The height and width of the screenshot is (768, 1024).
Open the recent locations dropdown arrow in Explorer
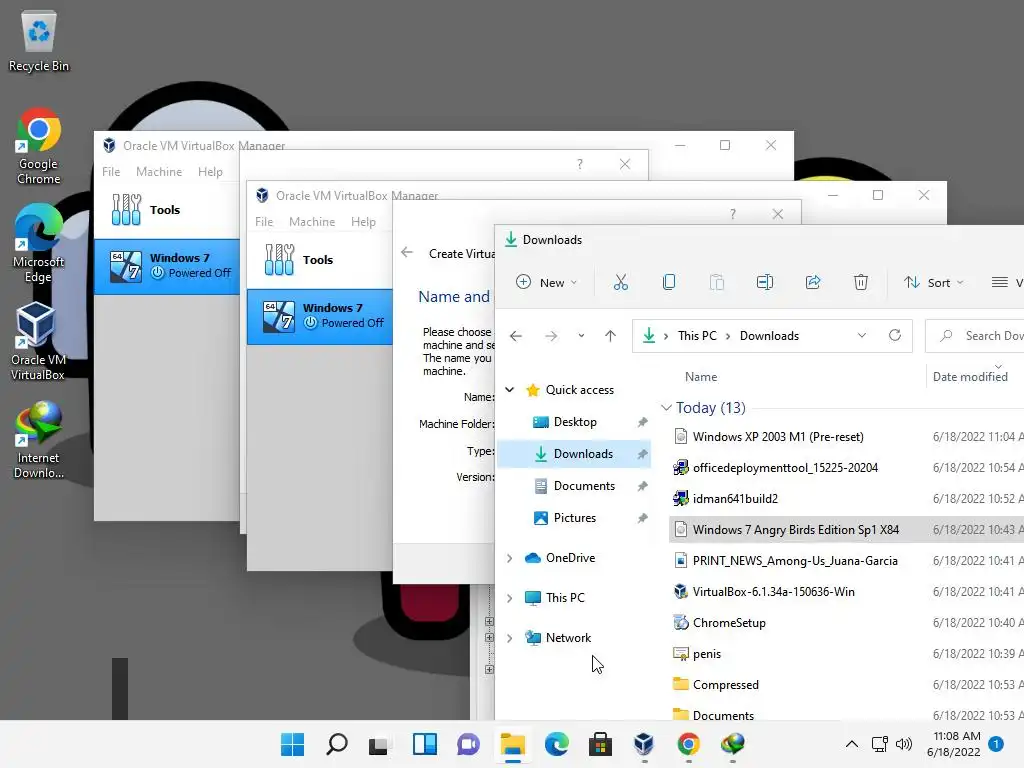coord(581,336)
